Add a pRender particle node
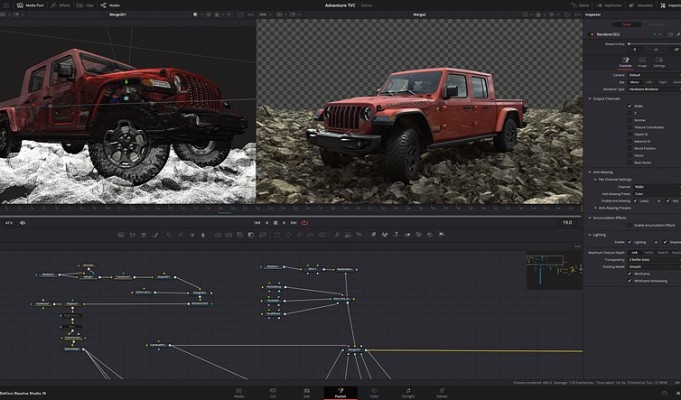The width and height of the screenshot is (681, 400). point(359,235)
